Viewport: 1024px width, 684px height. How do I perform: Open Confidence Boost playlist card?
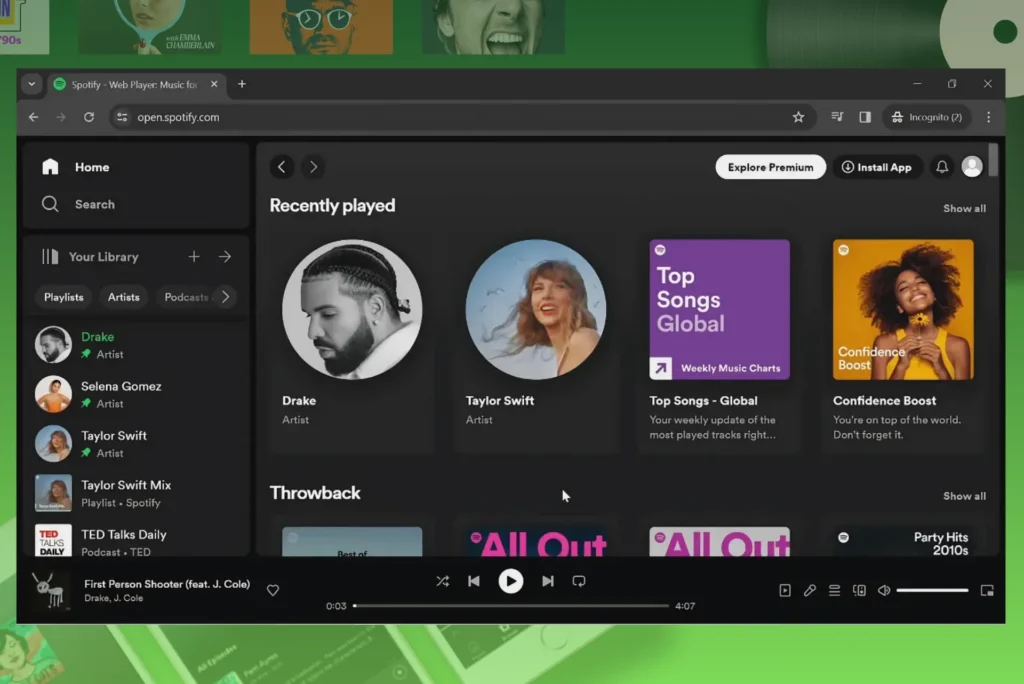pos(903,340)
